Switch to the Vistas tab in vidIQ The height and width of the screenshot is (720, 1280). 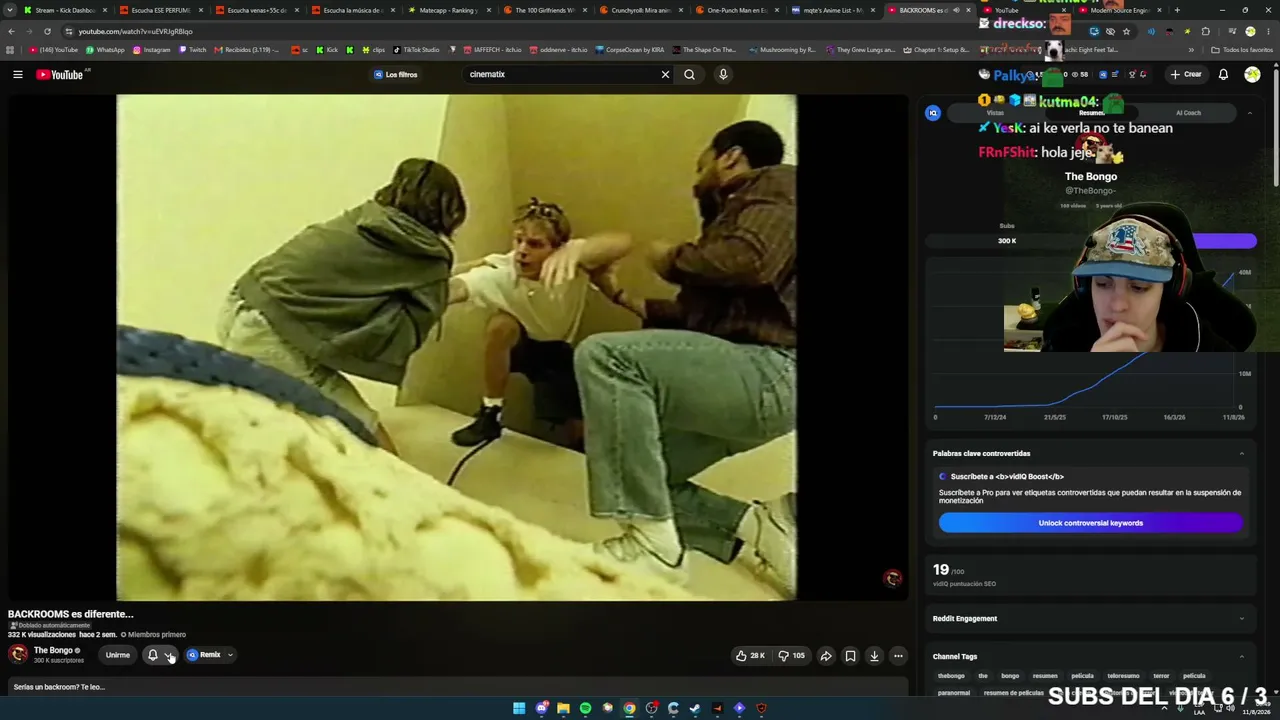(x=995, y=113)
